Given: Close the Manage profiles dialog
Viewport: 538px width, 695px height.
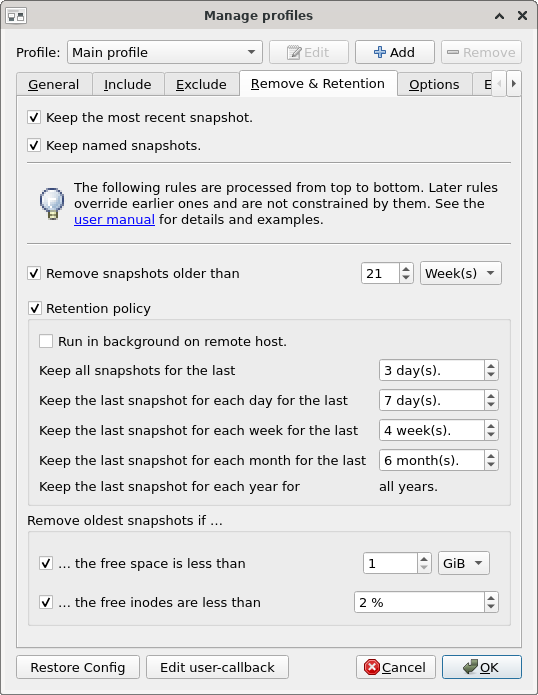Looking at the screenshot, I should click(x=522, y=16).
